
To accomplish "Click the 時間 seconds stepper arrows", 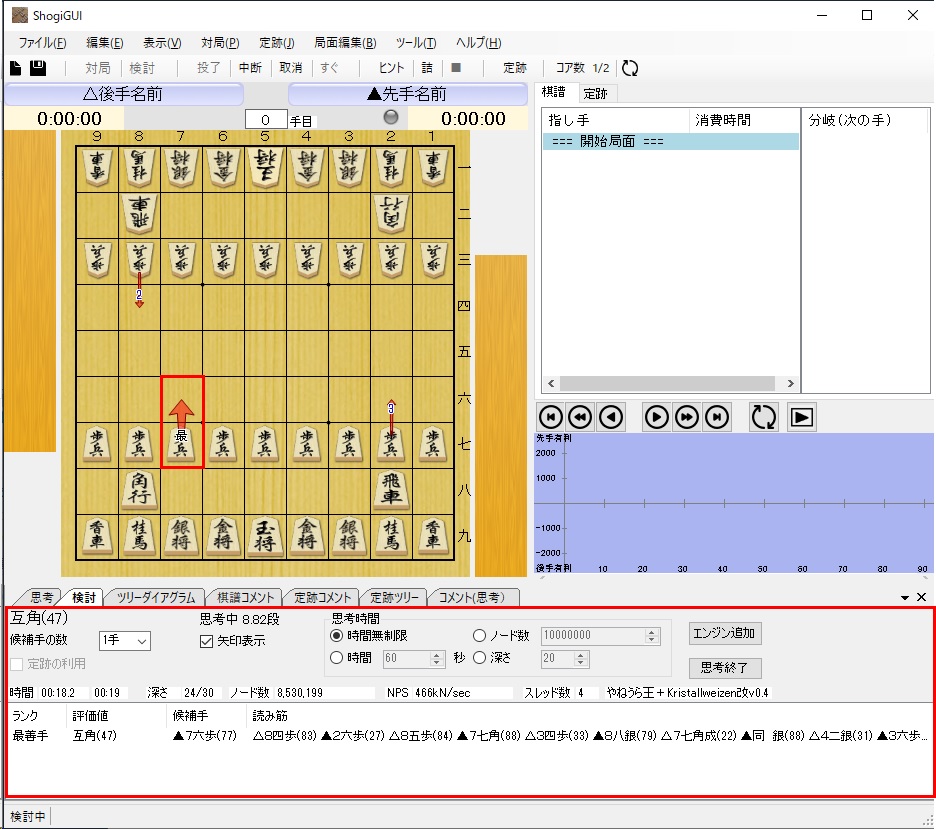I will coord(437,658).
